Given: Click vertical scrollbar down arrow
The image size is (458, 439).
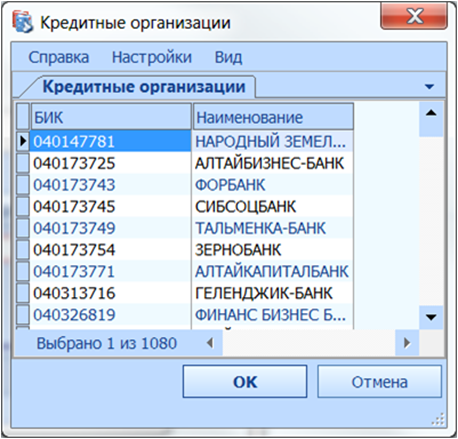Looking at the screenshot, I should (x=431, y=317).
